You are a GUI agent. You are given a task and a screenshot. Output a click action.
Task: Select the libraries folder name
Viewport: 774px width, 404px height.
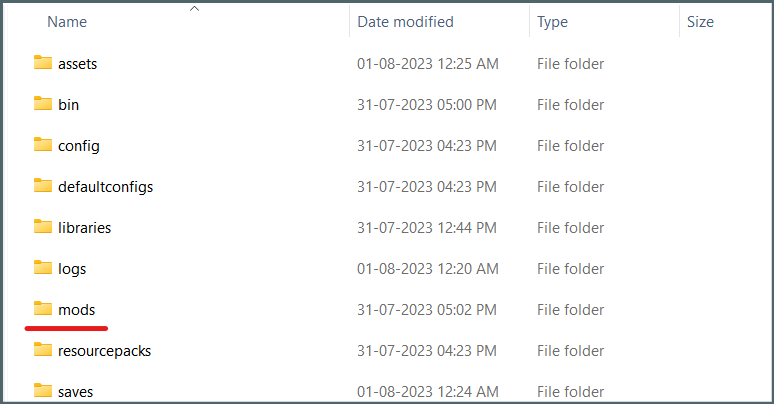coord(84,228)
